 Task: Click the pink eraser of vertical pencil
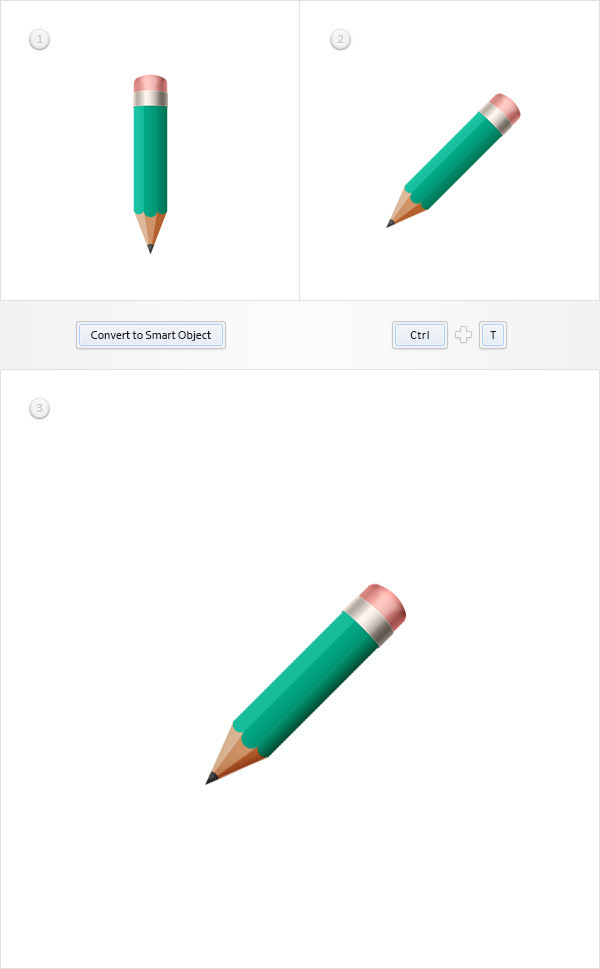click(150, 83)
